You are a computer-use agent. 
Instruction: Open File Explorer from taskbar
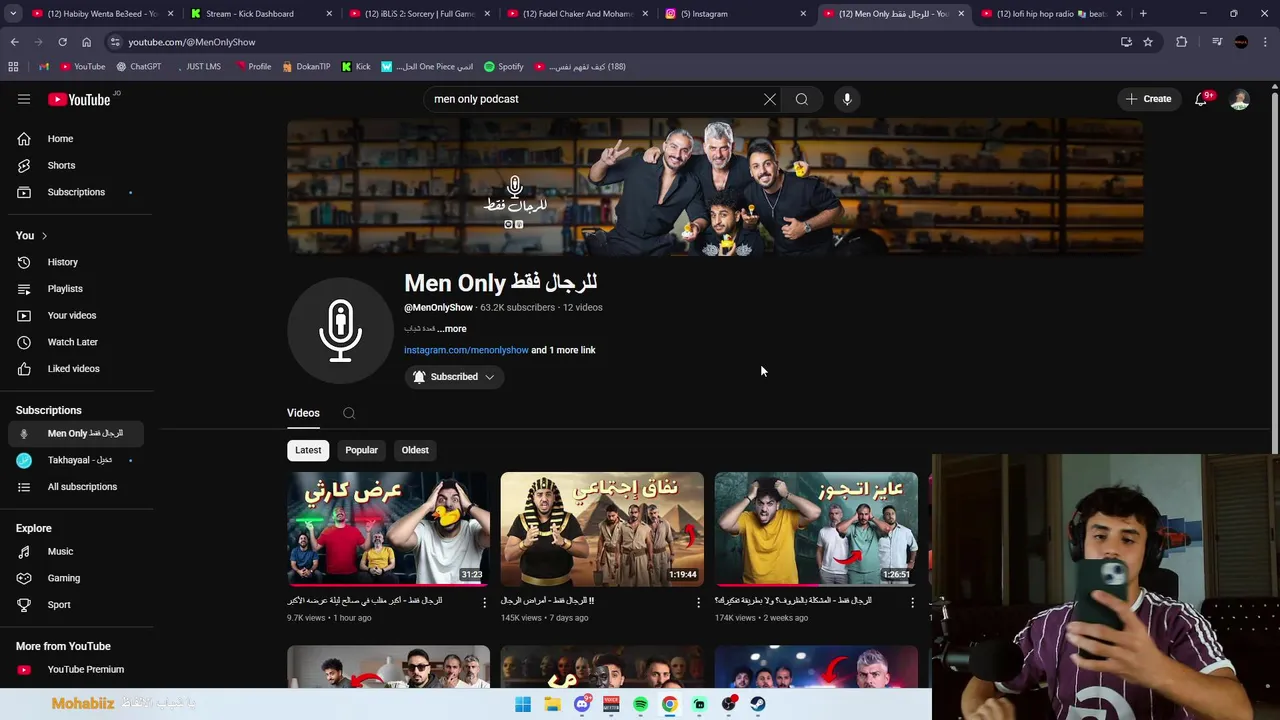point(552,704)
